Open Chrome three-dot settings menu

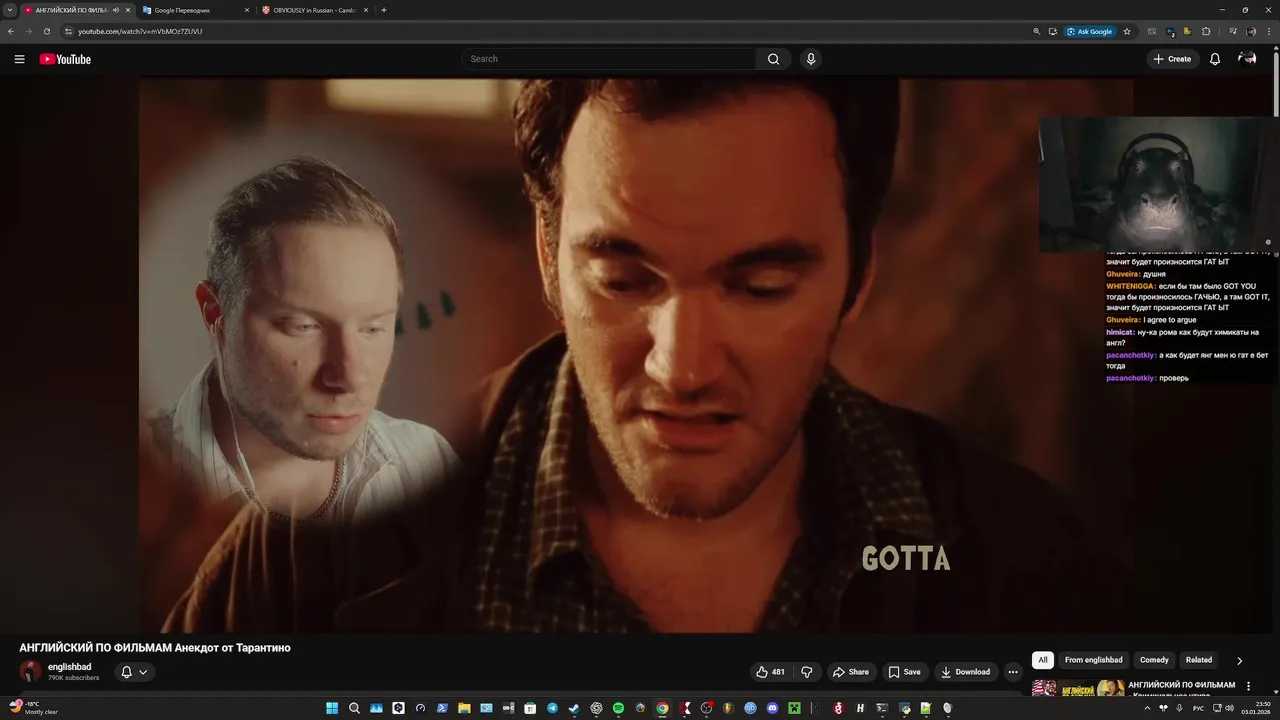(x=1269, y=31)
